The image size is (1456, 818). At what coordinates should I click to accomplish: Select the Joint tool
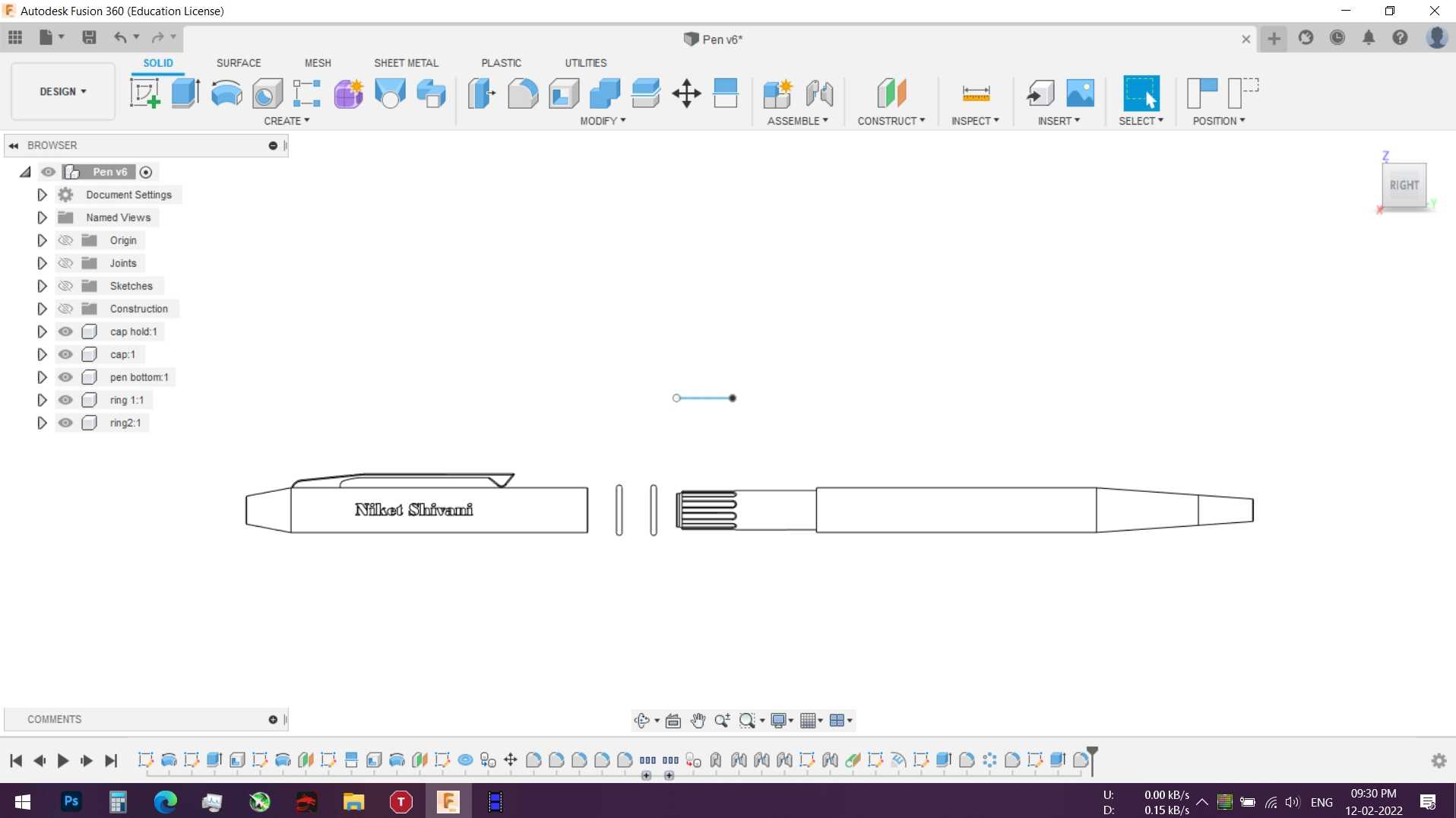[819, 94]
